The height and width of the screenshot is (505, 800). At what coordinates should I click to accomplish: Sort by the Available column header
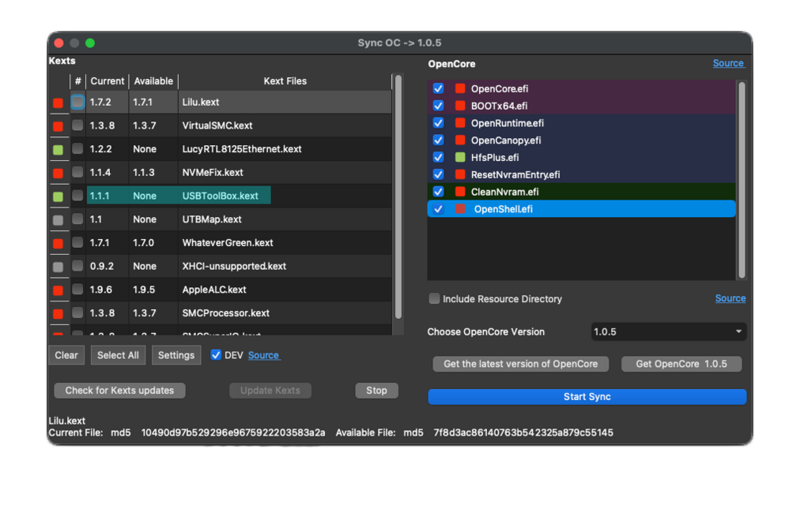[154, 81]
